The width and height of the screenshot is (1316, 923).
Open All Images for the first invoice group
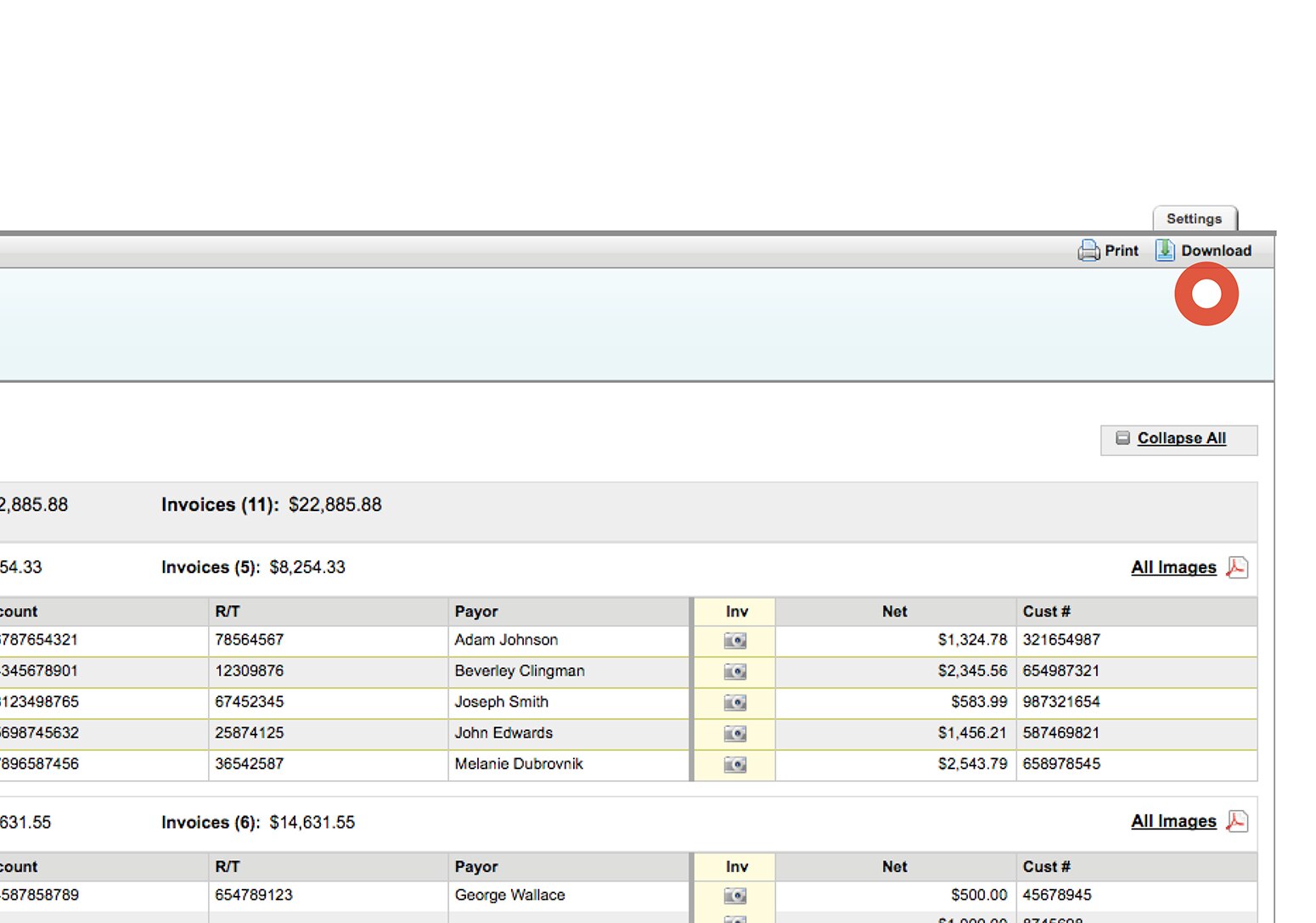click(1173, 567)
